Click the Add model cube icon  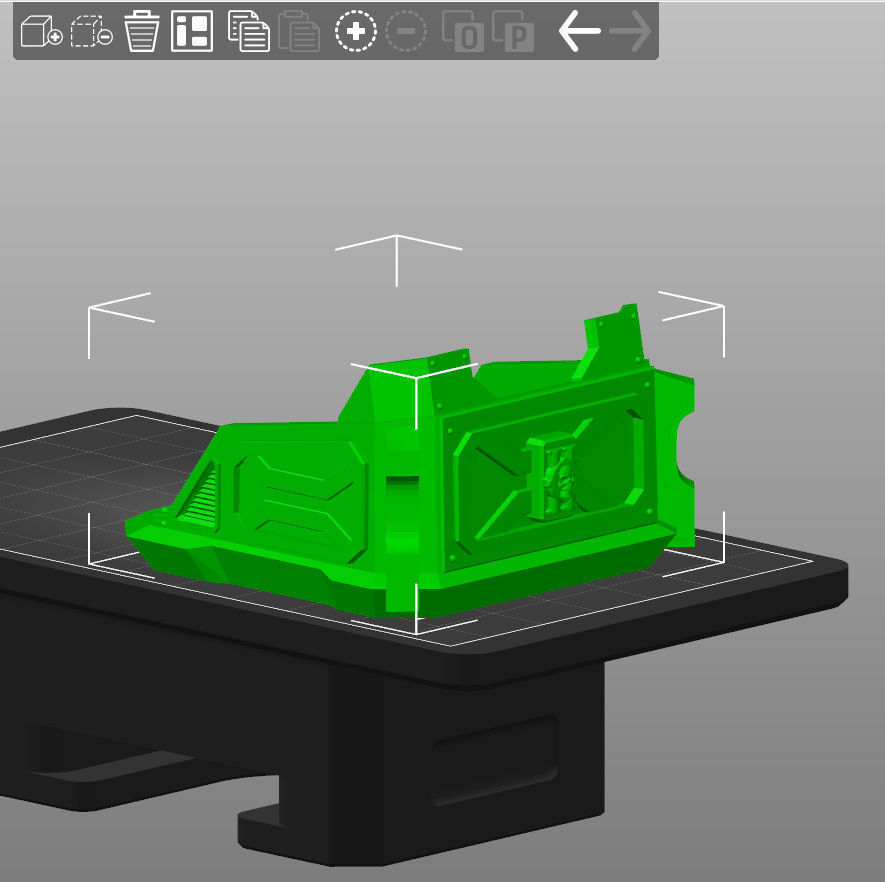(x=41, y=31)
